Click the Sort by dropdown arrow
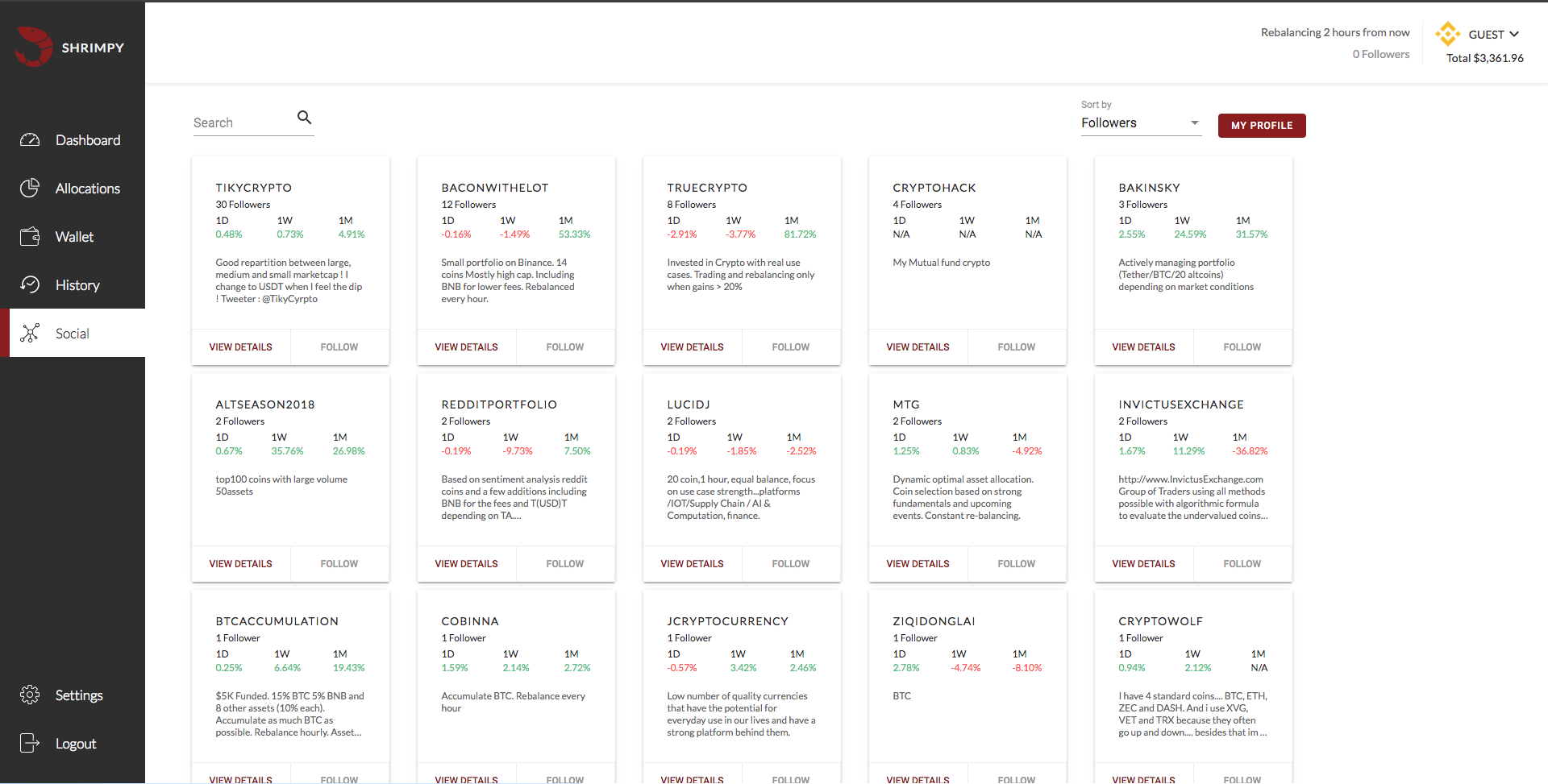1548x784 pixels. pyautogui.click(x=1194, y=123)
